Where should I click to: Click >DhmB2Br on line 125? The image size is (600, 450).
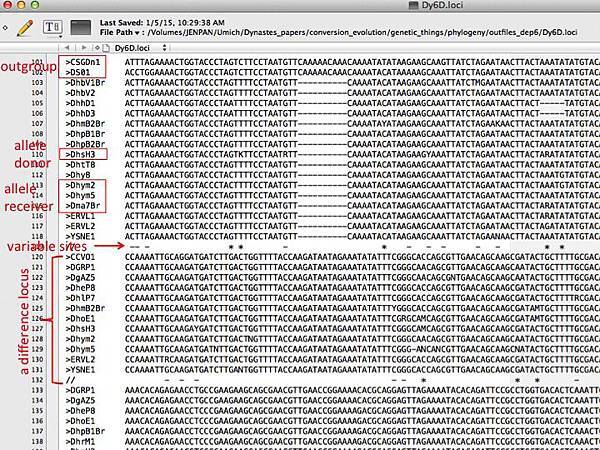point(85,308)
